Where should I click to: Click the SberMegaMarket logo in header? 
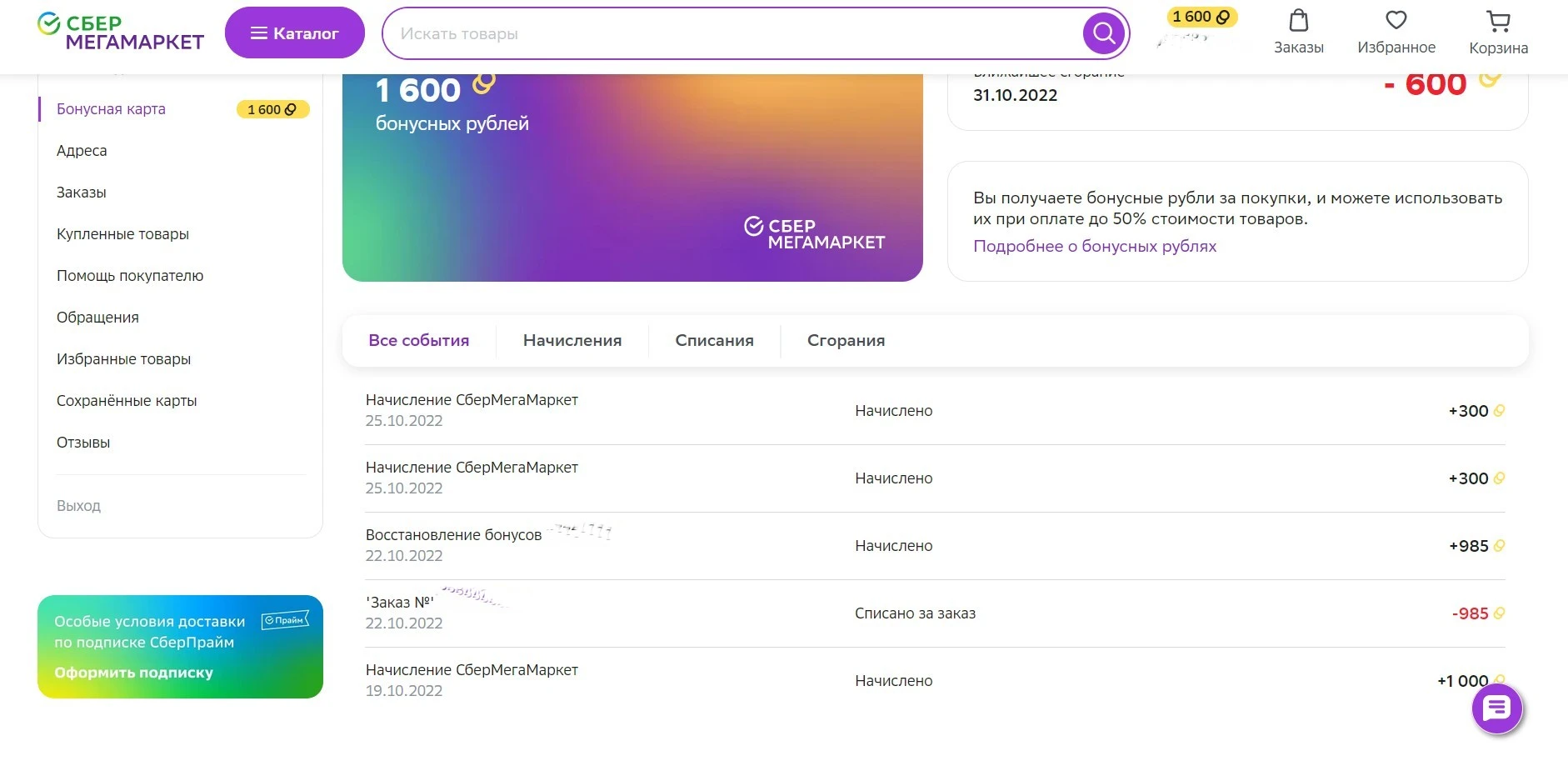pyautogui.click(x=121, y=33)
